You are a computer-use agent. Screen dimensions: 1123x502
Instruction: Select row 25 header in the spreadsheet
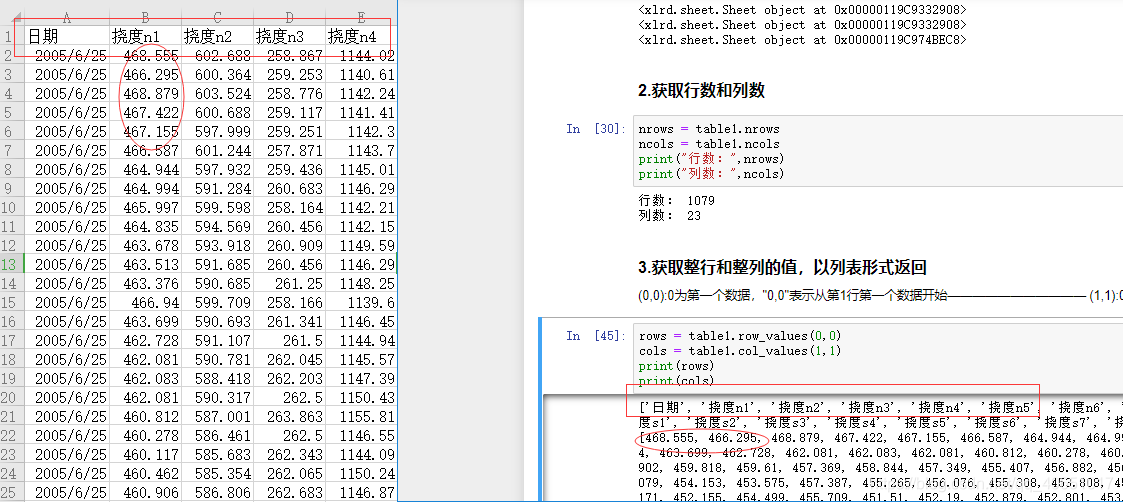point(11,493)
